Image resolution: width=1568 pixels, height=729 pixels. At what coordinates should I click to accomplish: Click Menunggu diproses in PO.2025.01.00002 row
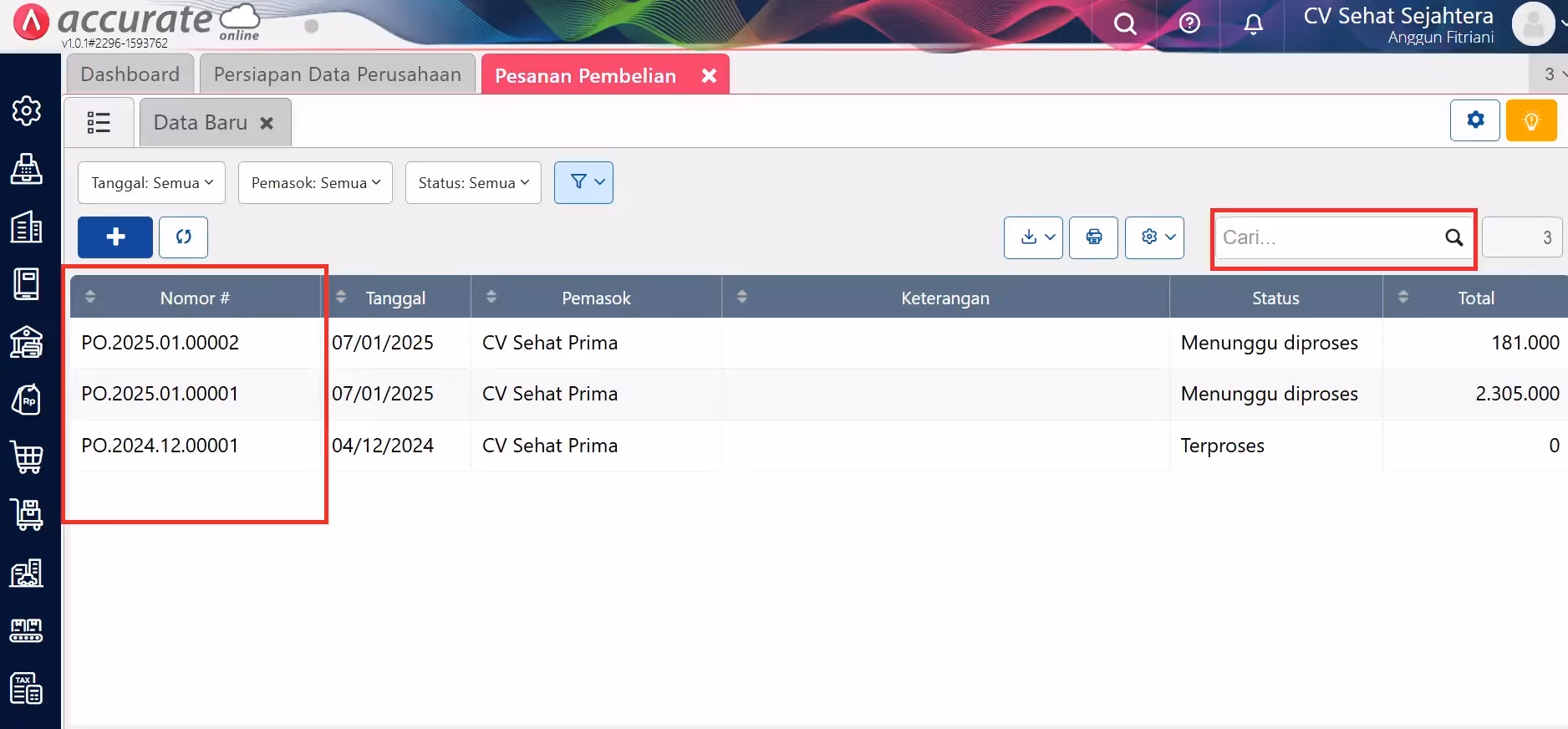tap(1269, 343)
